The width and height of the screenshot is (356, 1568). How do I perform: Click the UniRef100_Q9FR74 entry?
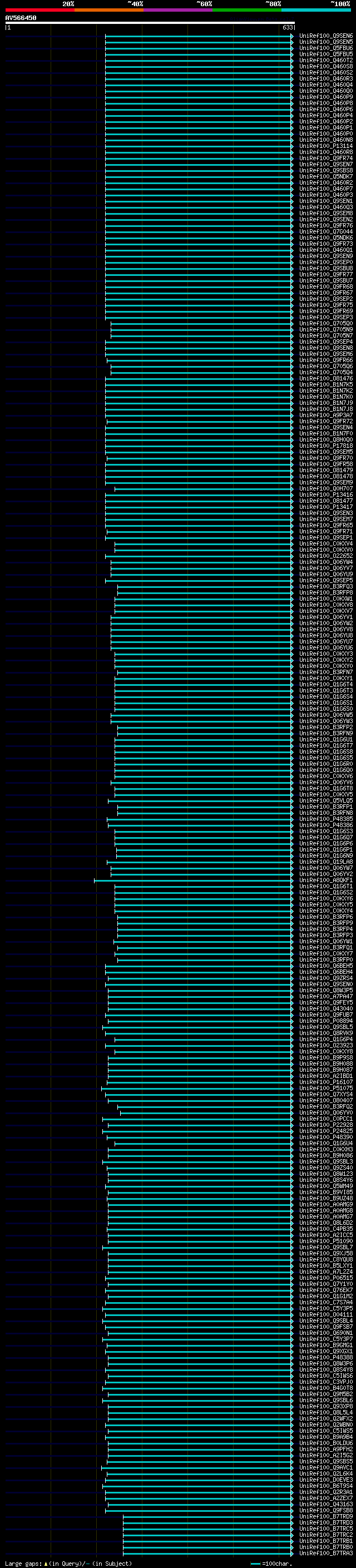325,159
